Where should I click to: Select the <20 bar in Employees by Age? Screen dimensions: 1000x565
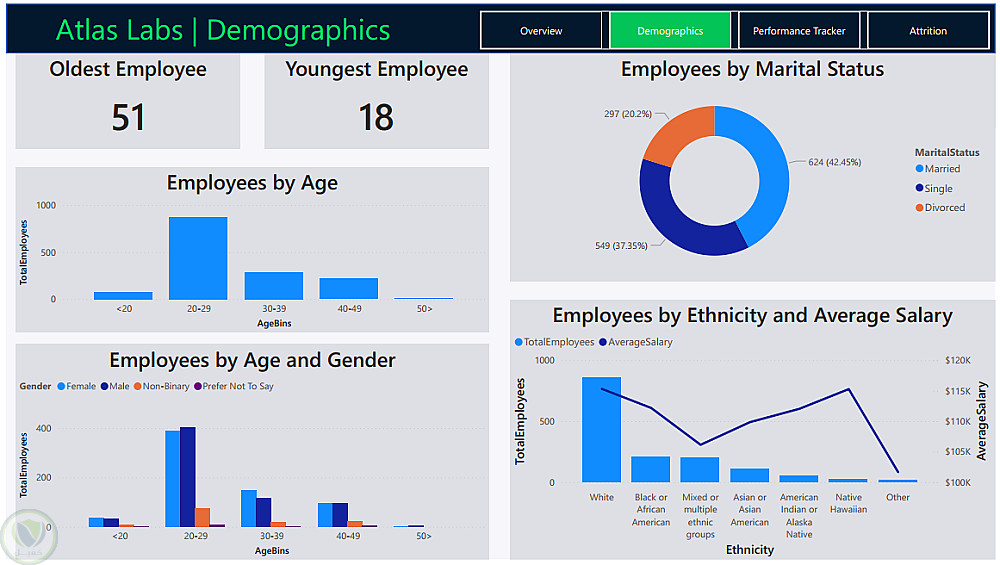pyautogui.click(x=123, y=295)
